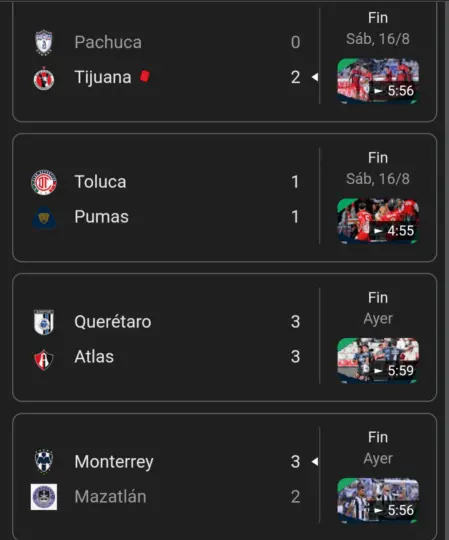Click the Atlas score of 3
The width and height of the screenshot is (449, 540).
pos(295,357)
